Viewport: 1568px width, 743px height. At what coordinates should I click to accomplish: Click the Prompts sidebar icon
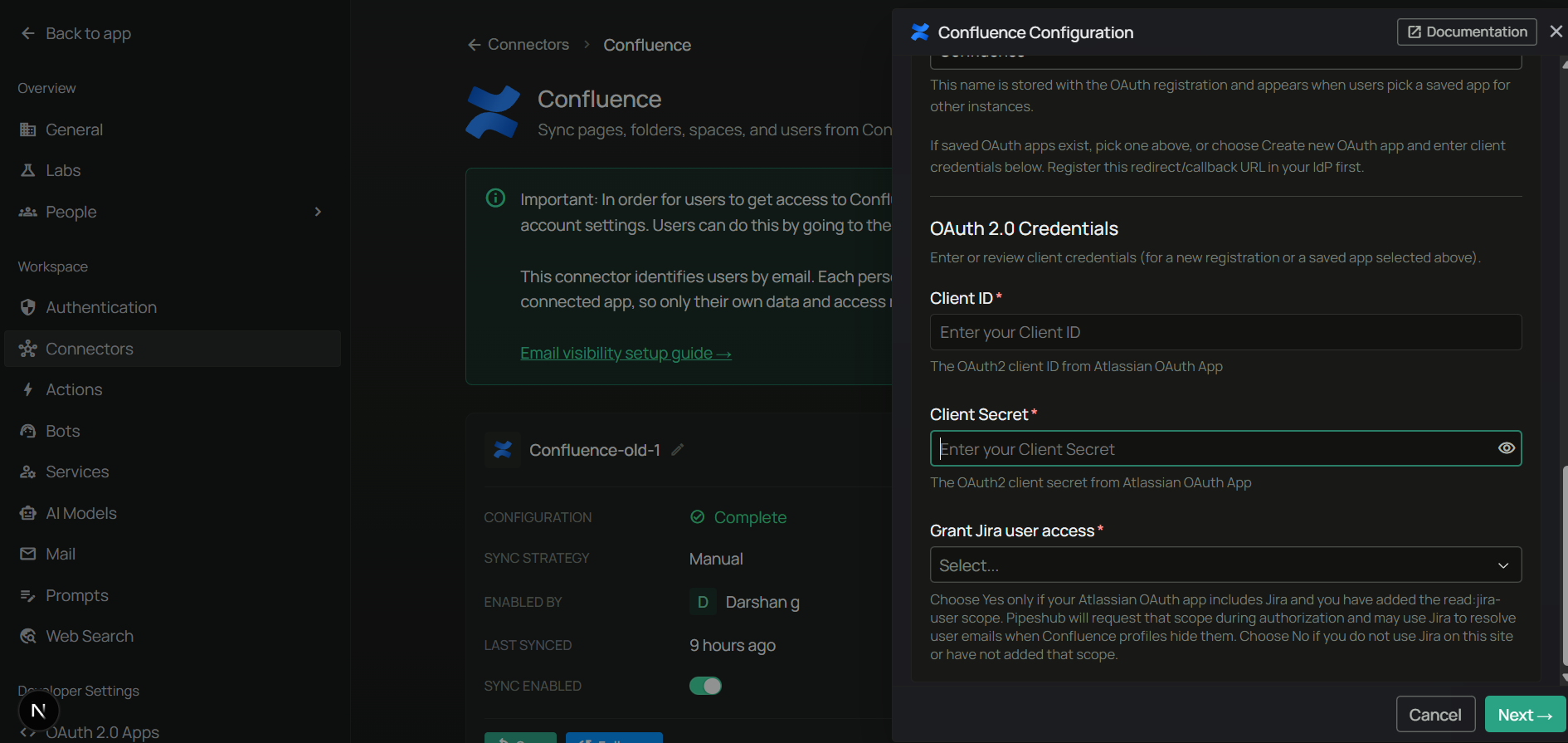(x=27, y=595)
